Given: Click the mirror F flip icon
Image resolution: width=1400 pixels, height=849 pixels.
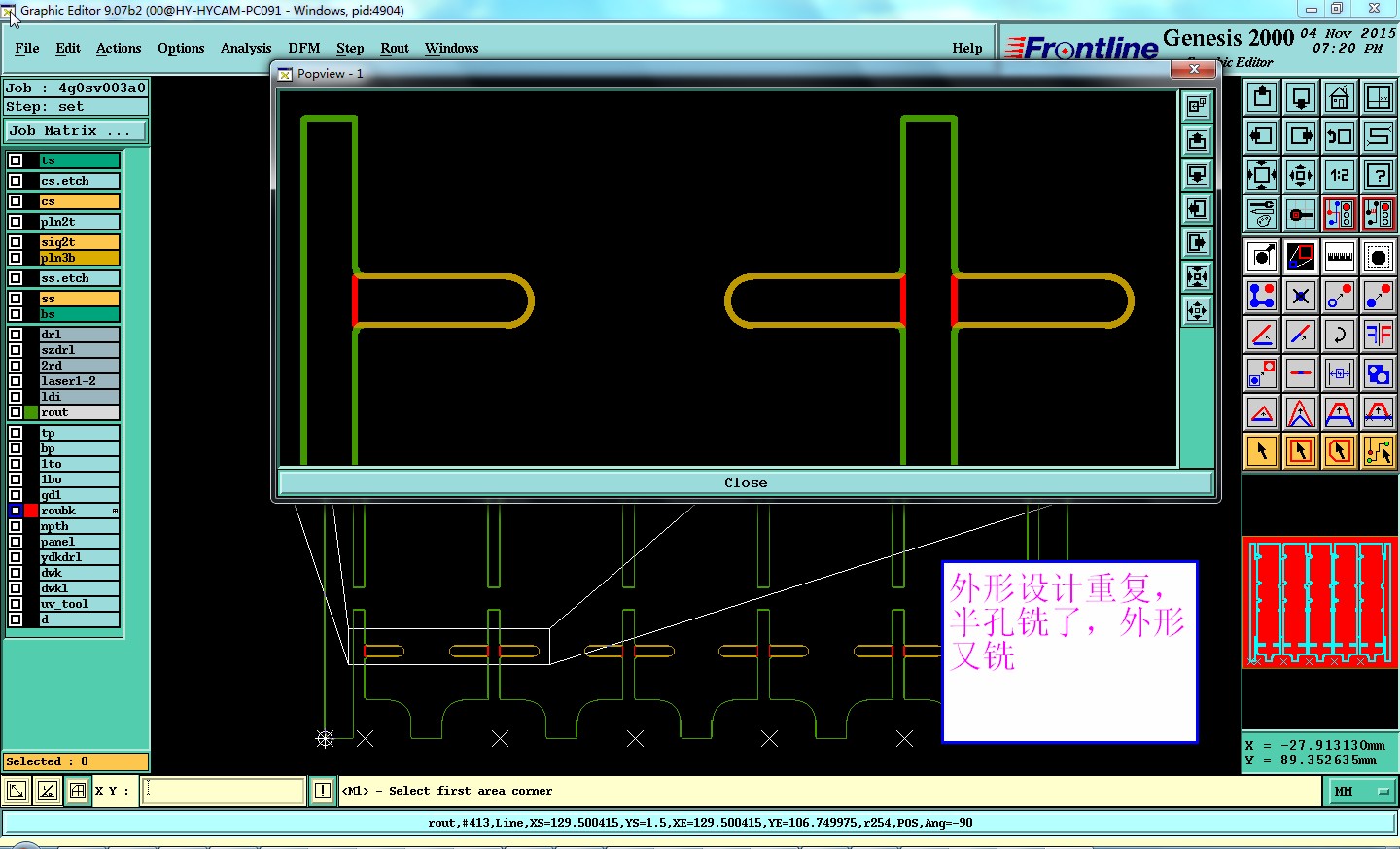Looking at the screenshot, I should pyautogui.click(x=1379, y=335).
